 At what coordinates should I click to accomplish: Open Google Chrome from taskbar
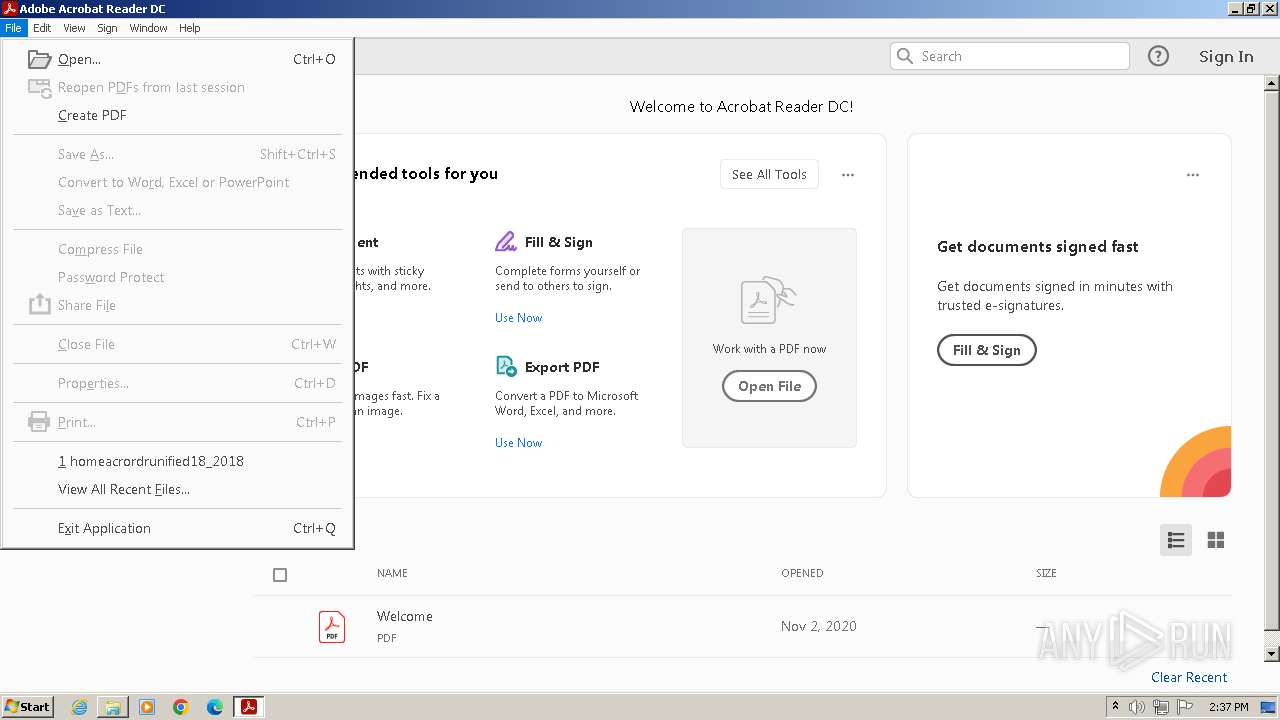pyautogui.click(x=181, y=707)
